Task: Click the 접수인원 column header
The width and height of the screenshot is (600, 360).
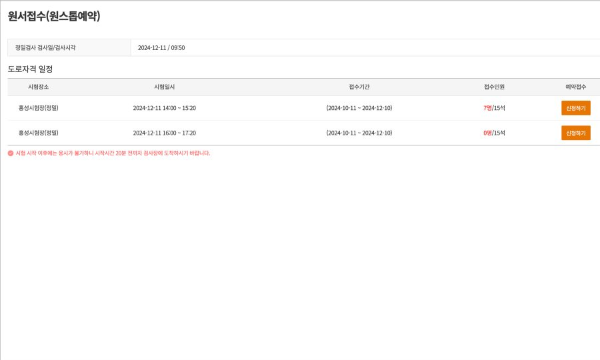Action: tap(494, 87)
